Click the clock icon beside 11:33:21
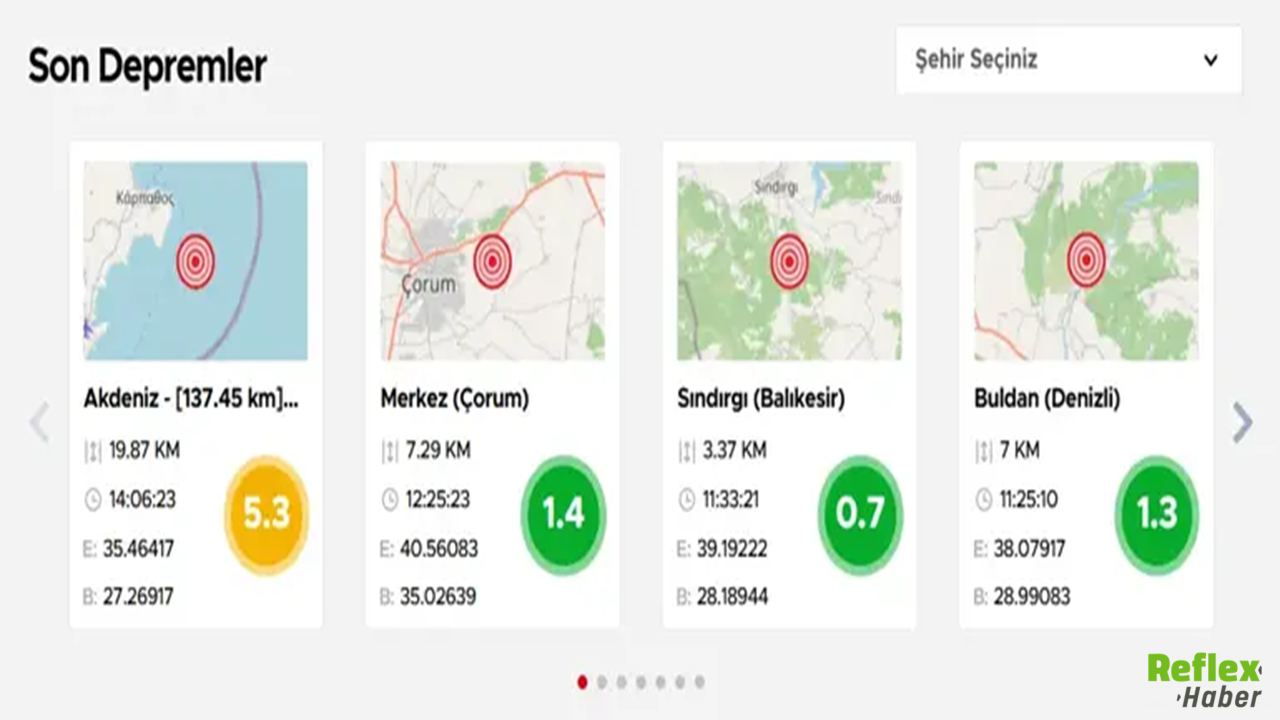The width and height of the screenshot is (1280, 720). click(x=687, y=500)
